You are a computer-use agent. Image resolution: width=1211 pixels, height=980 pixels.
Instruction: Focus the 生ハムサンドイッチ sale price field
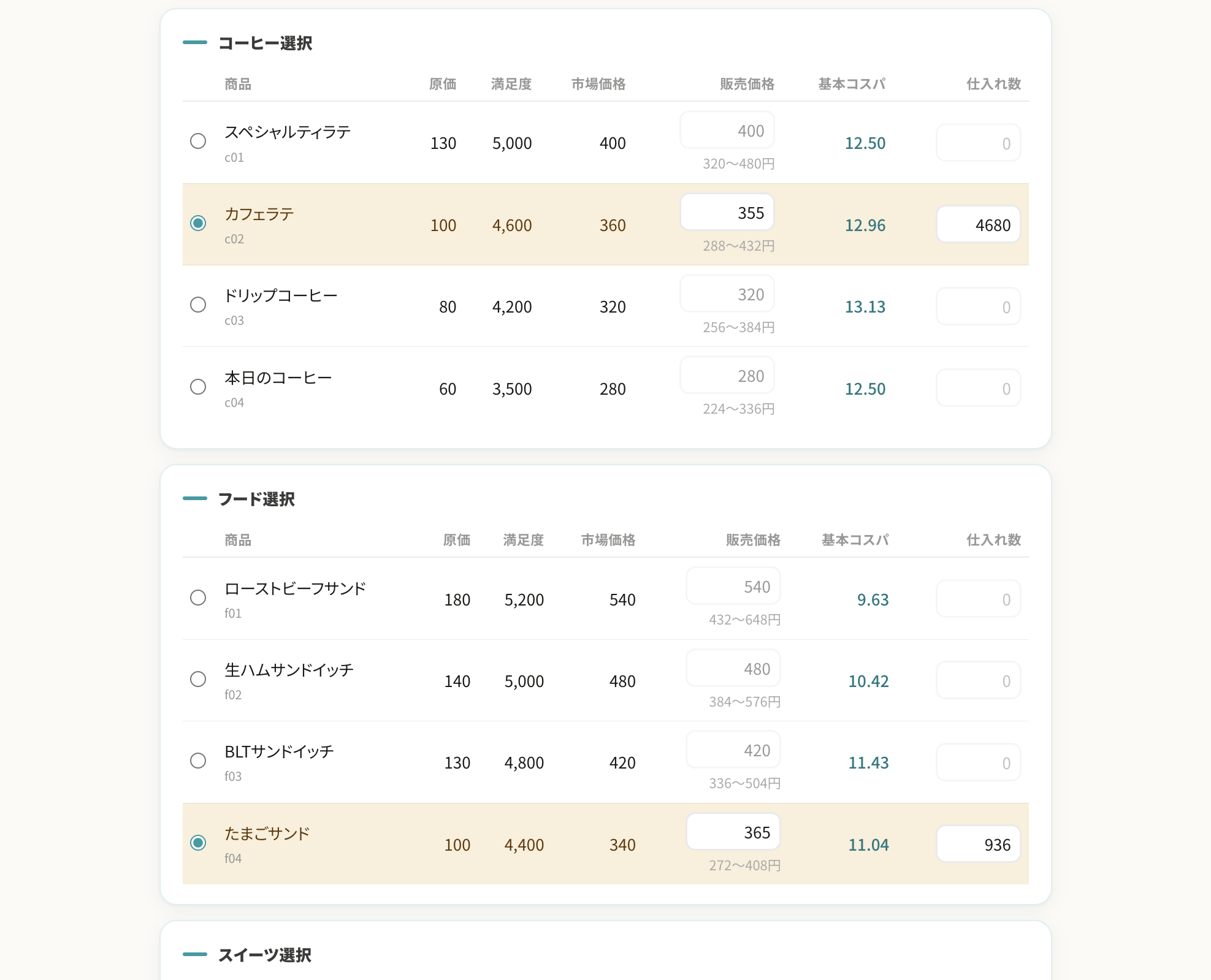coord(733,668)
